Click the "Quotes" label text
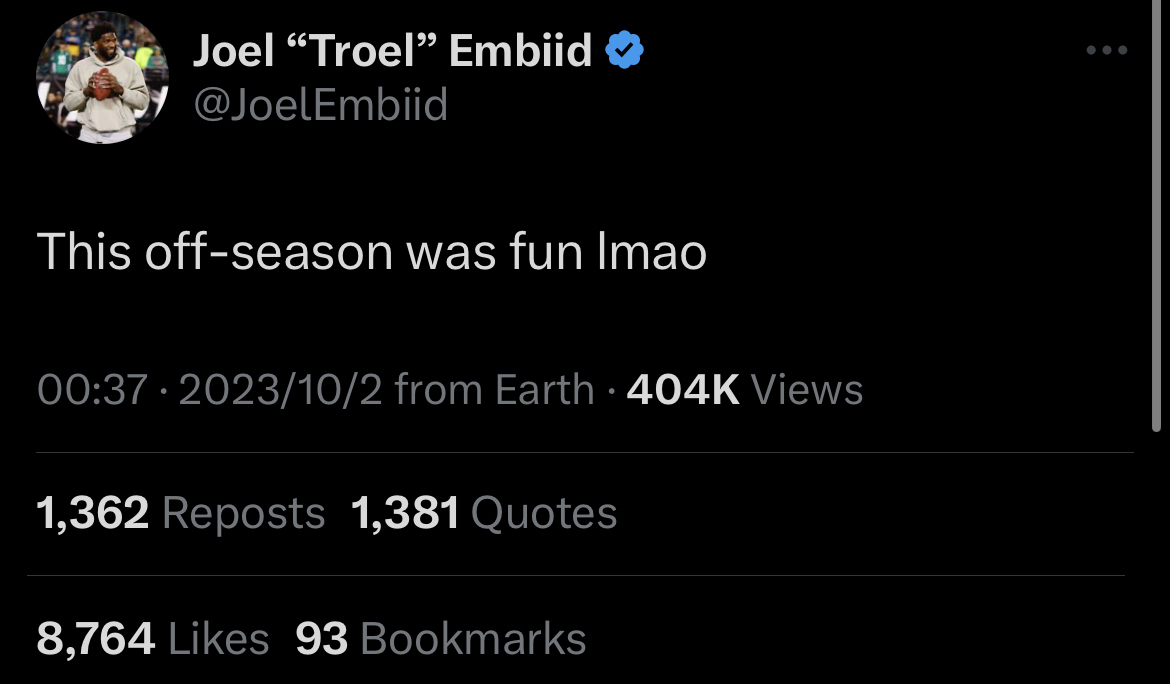This screenshot has height=684, width=1170. click(543, 514)
